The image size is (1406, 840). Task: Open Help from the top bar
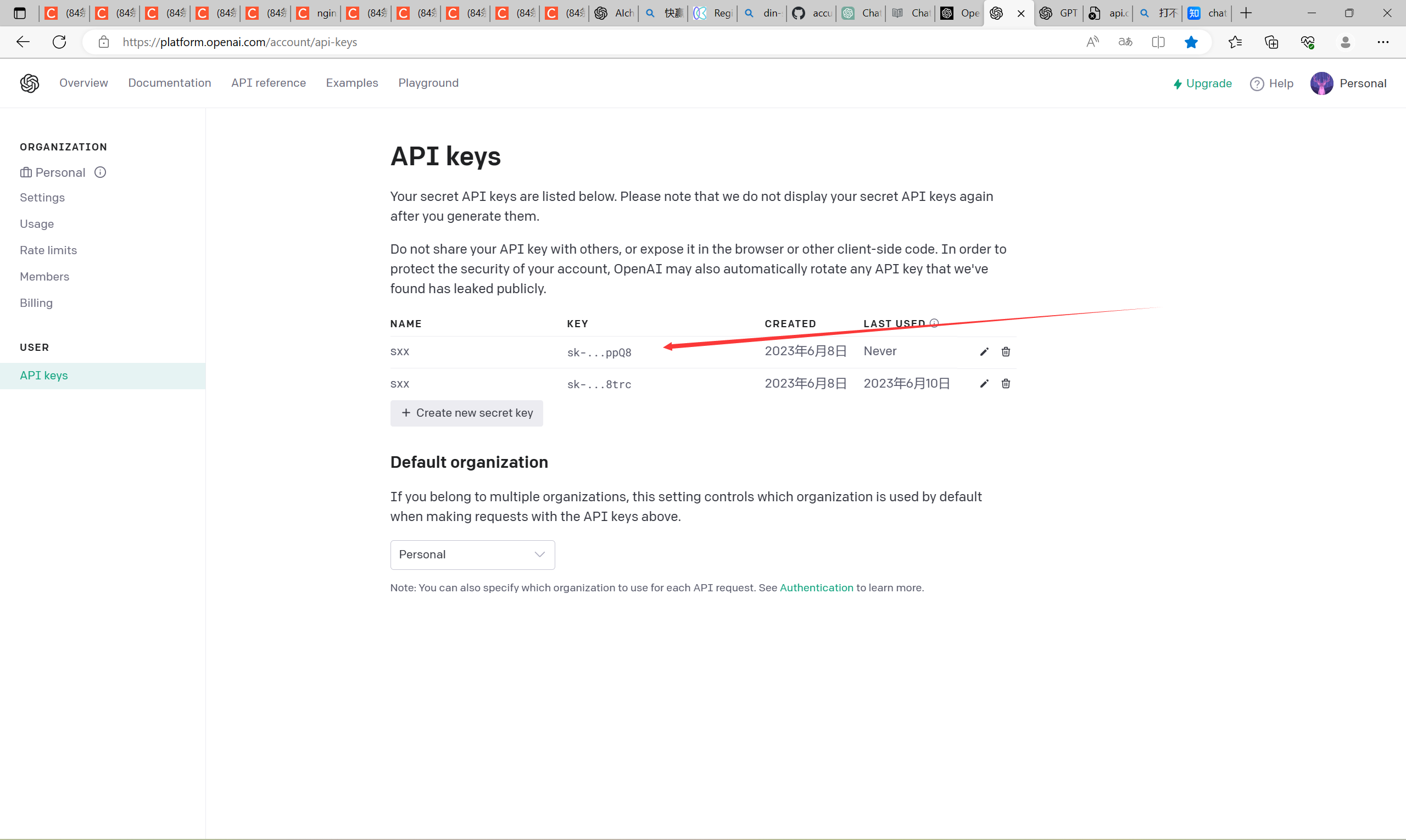click(x=1272, y=83)
